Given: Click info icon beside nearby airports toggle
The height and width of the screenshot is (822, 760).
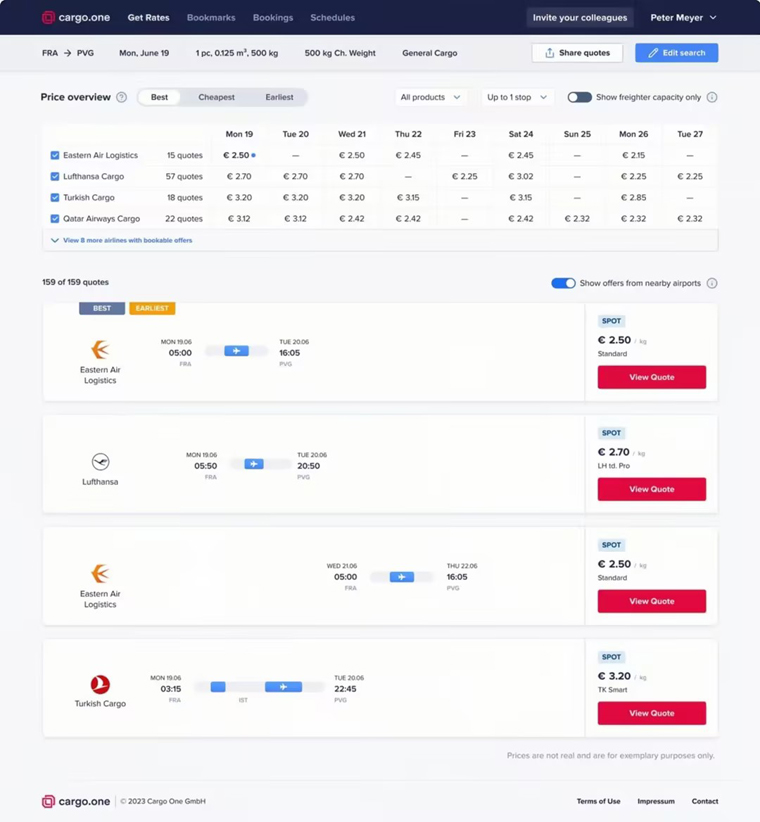Looking at the screenshot, I should pos(712,283).
